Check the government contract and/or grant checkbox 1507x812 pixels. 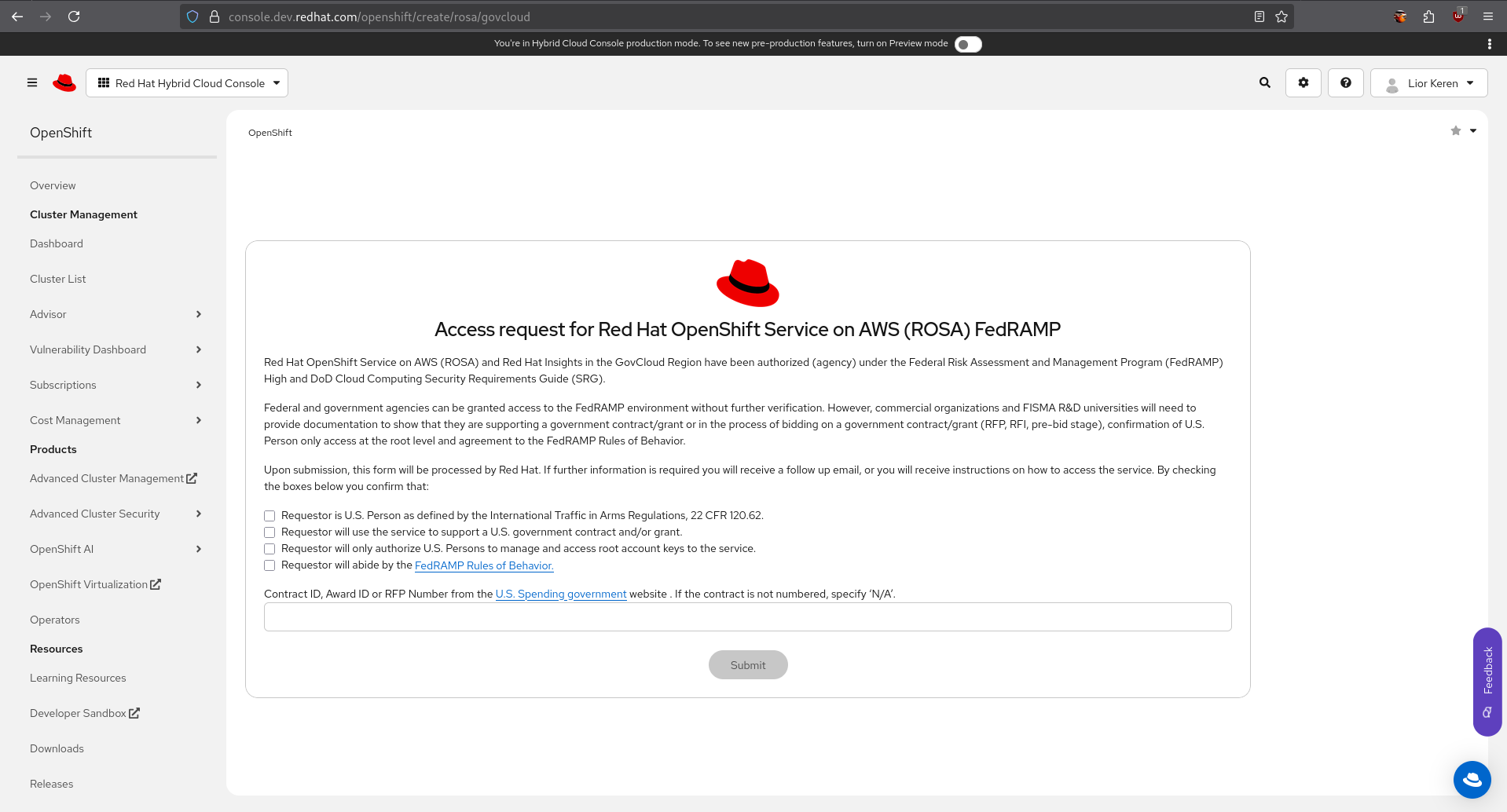[269, 532]
